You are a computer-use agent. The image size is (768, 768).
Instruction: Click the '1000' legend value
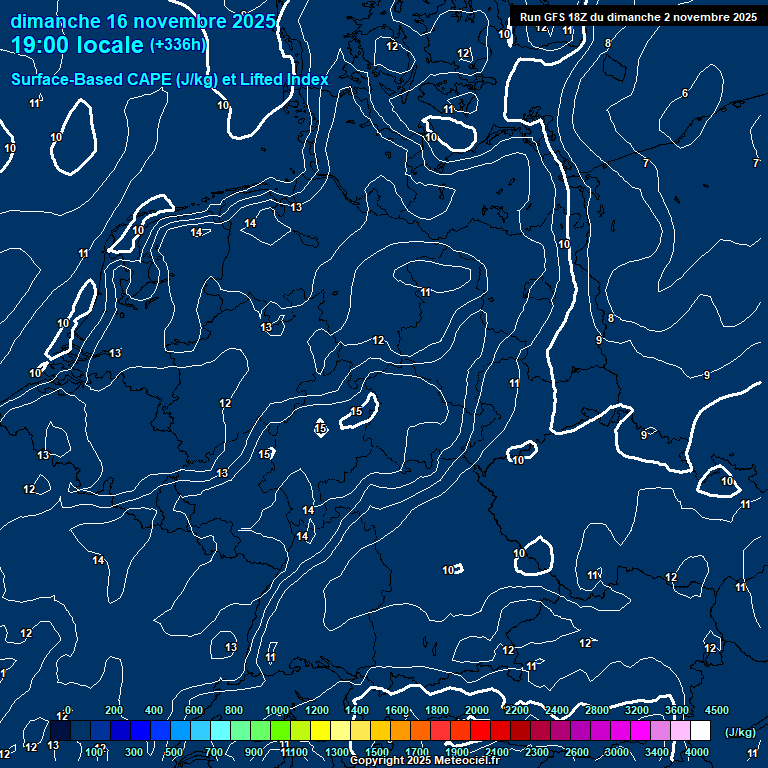click(277, 710)
